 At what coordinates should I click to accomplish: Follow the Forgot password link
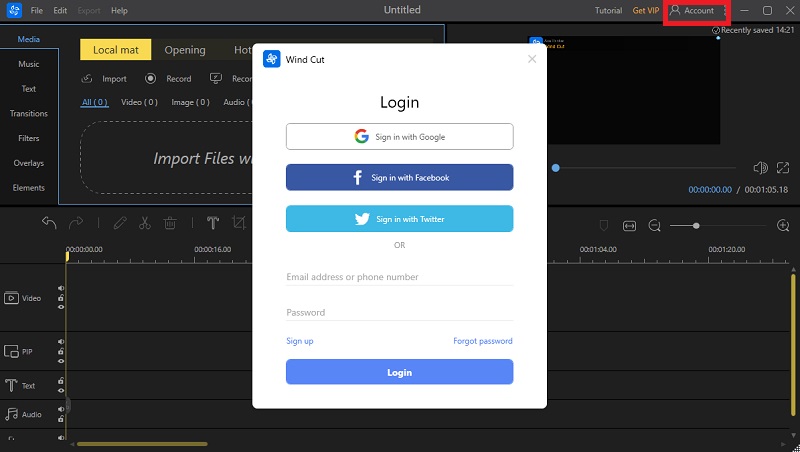pyautogui.click(x=483, y=341)
